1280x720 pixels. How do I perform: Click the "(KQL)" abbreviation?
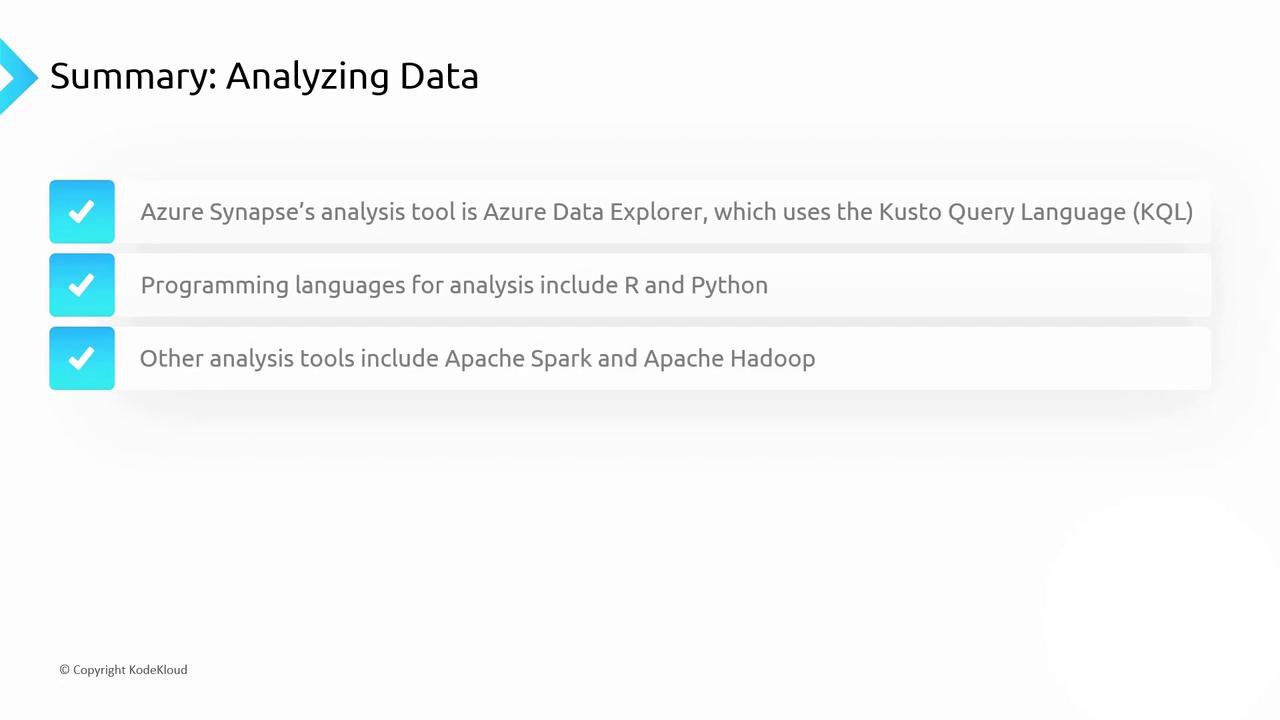[x=1162, y=212]
